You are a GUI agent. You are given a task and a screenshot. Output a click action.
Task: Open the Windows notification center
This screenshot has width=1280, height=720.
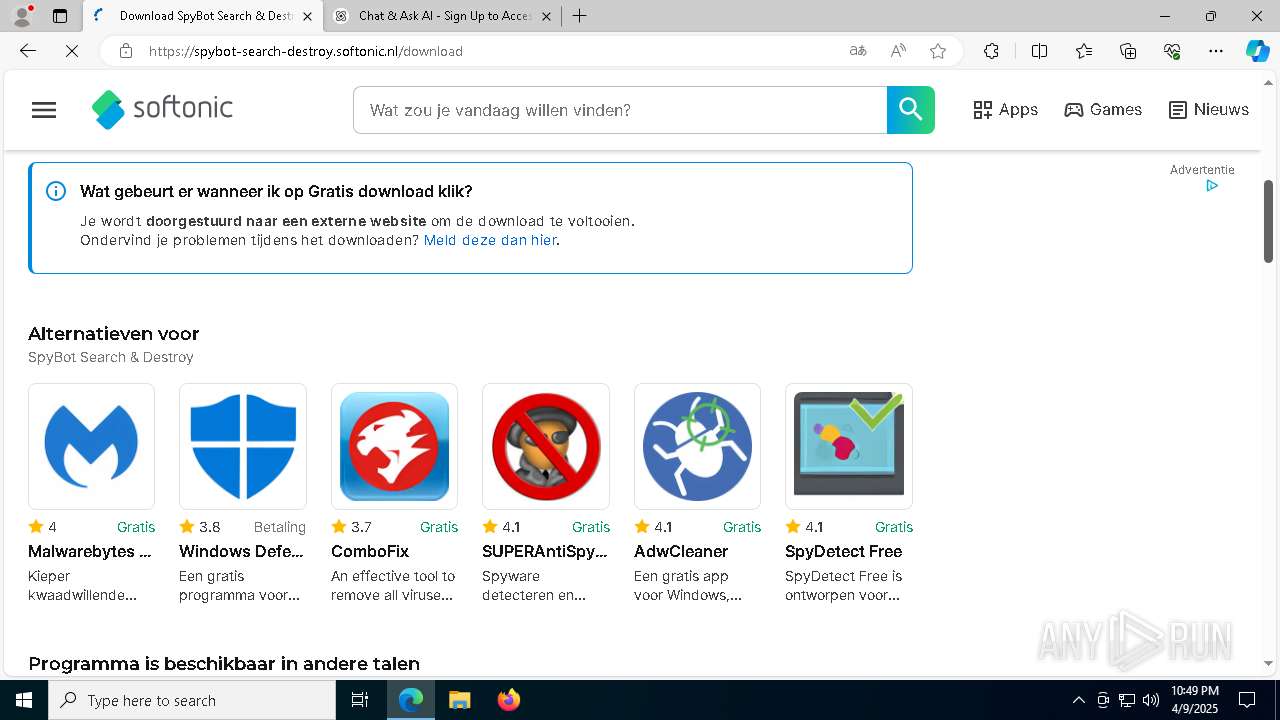pyautogui.click(x=1247, y=700)
